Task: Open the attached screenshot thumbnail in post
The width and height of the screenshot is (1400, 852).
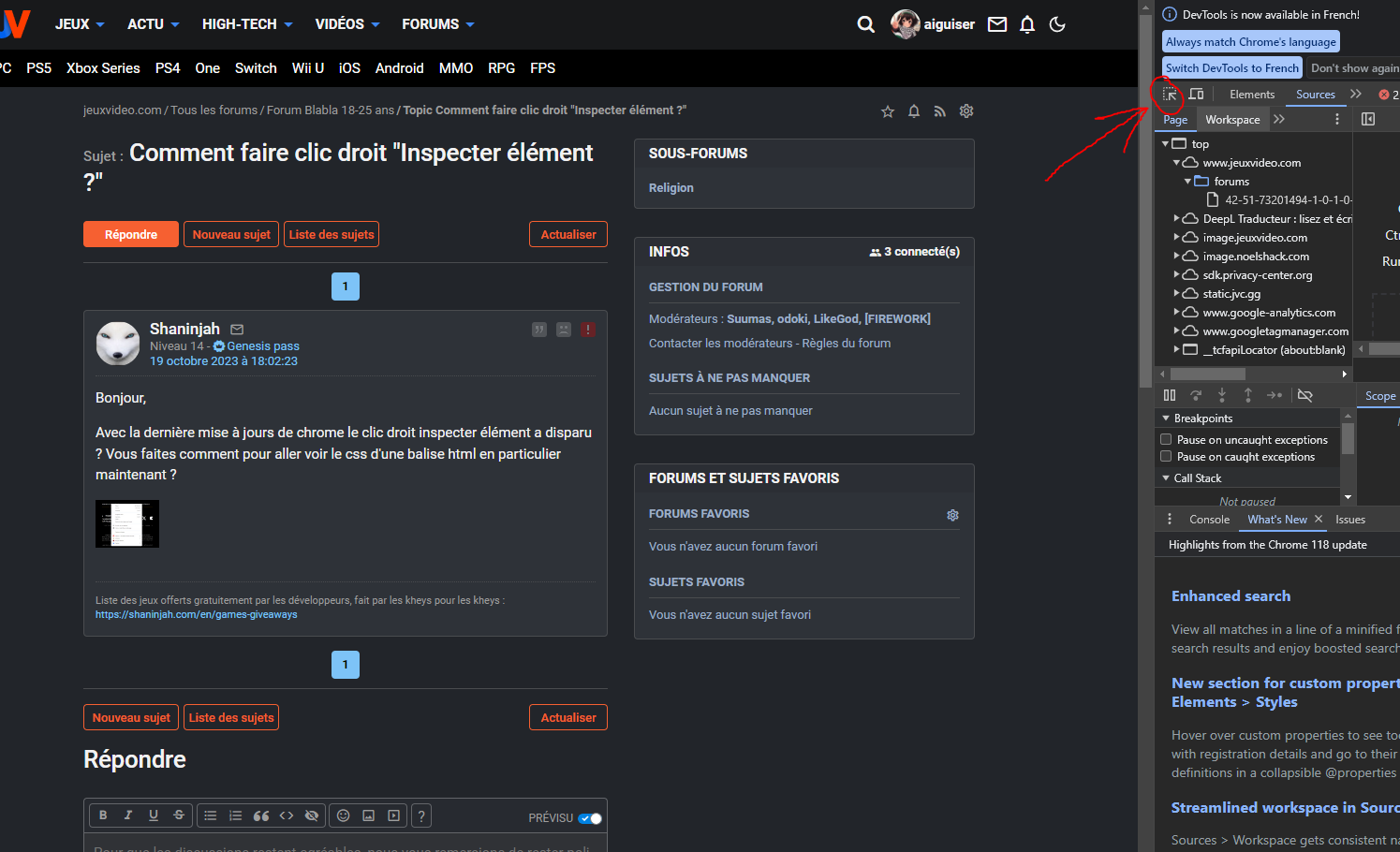Action: pos(127,523)
